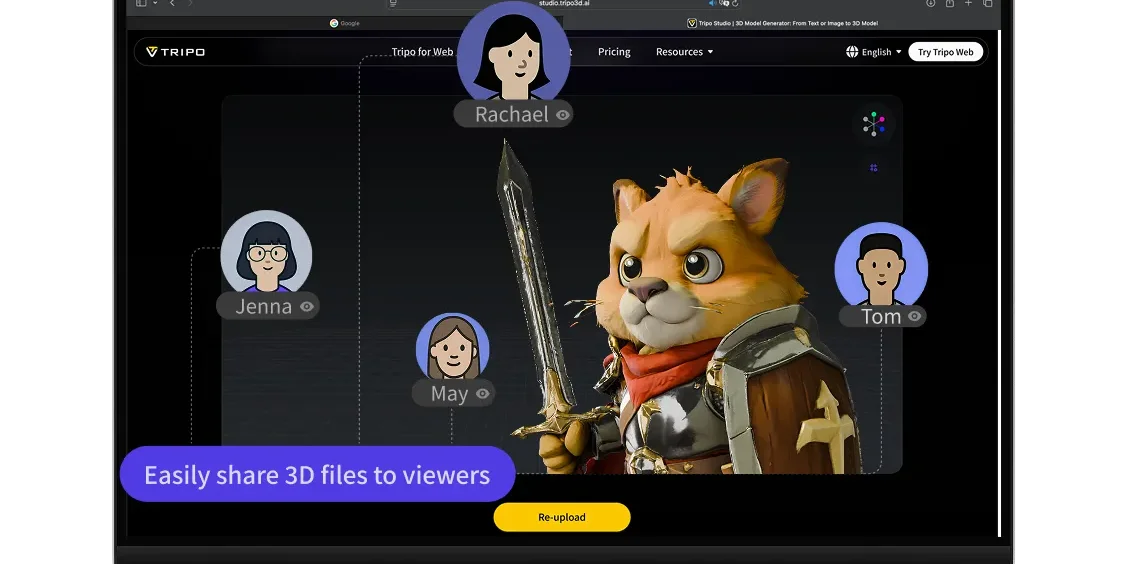
Task: Click the Tripo favicon in the tab
Action: click(691, 23)
